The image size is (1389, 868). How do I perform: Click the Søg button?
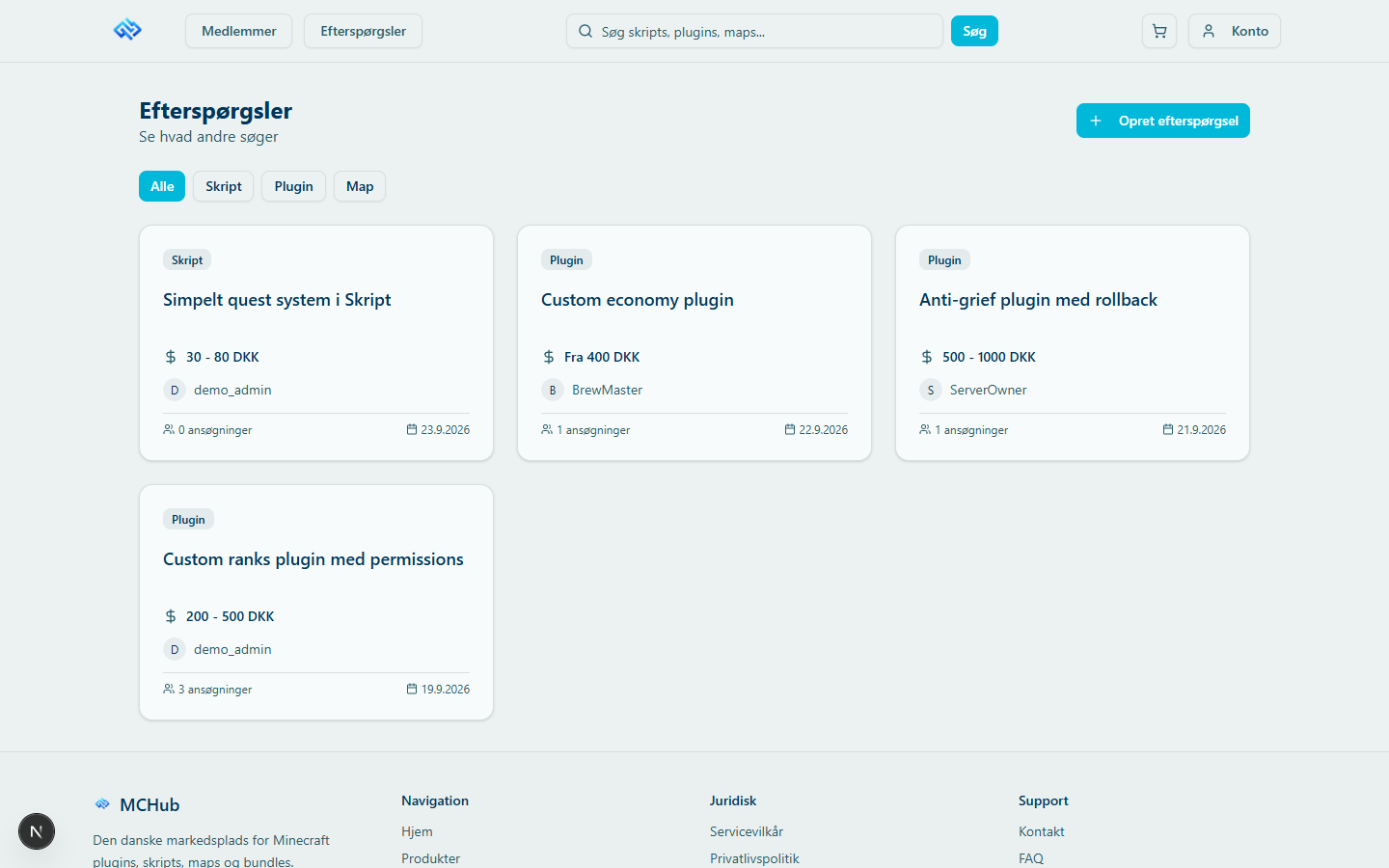pyautogui.click(x=974, y=31)
